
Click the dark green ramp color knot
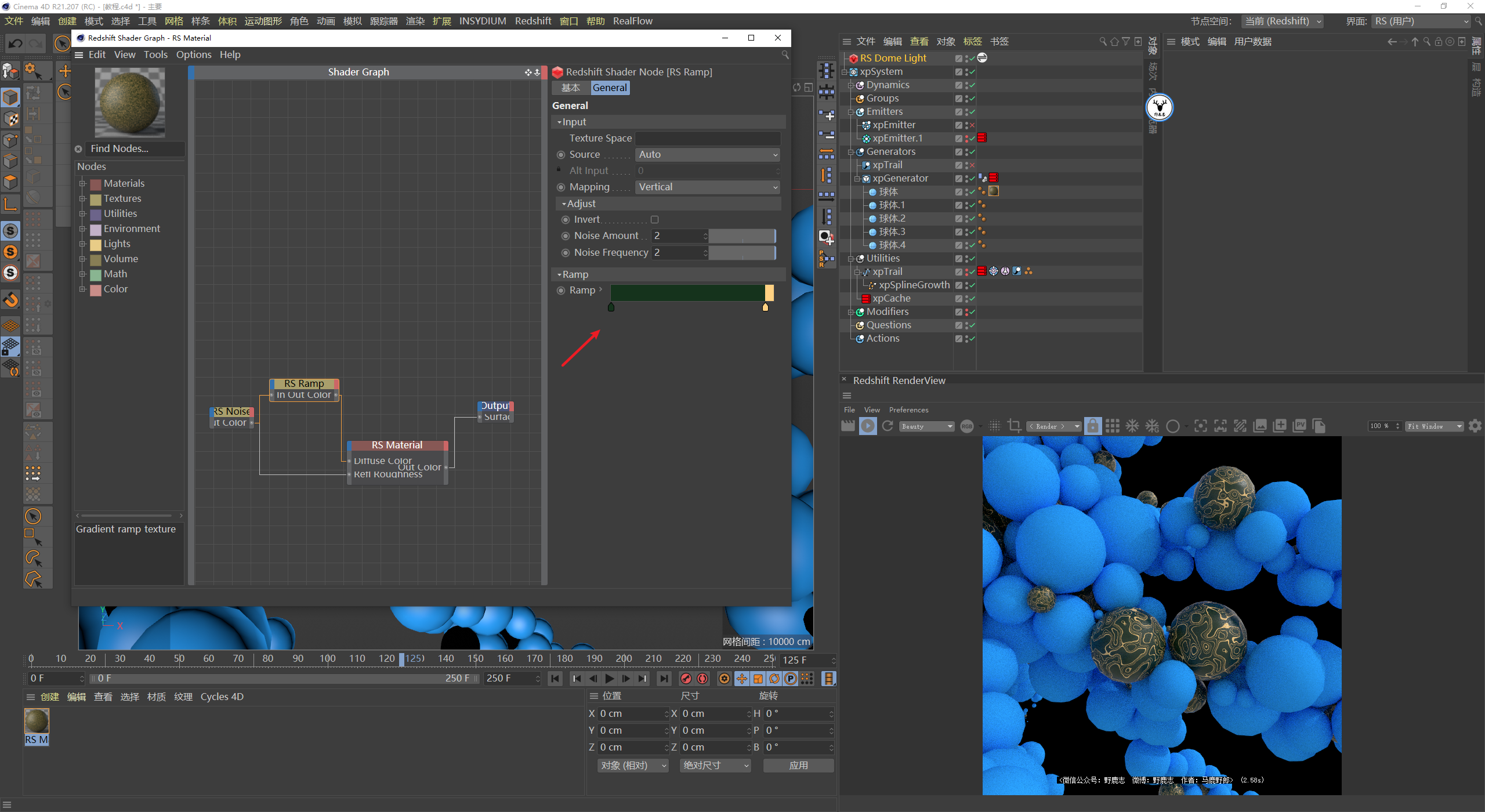click(611, 307)
